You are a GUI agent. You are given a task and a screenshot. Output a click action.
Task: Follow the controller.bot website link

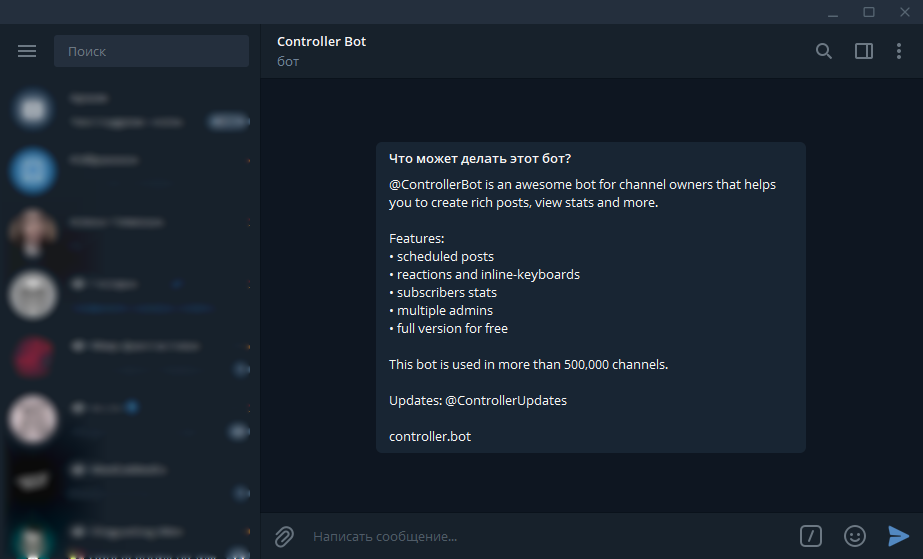[430, 437]
